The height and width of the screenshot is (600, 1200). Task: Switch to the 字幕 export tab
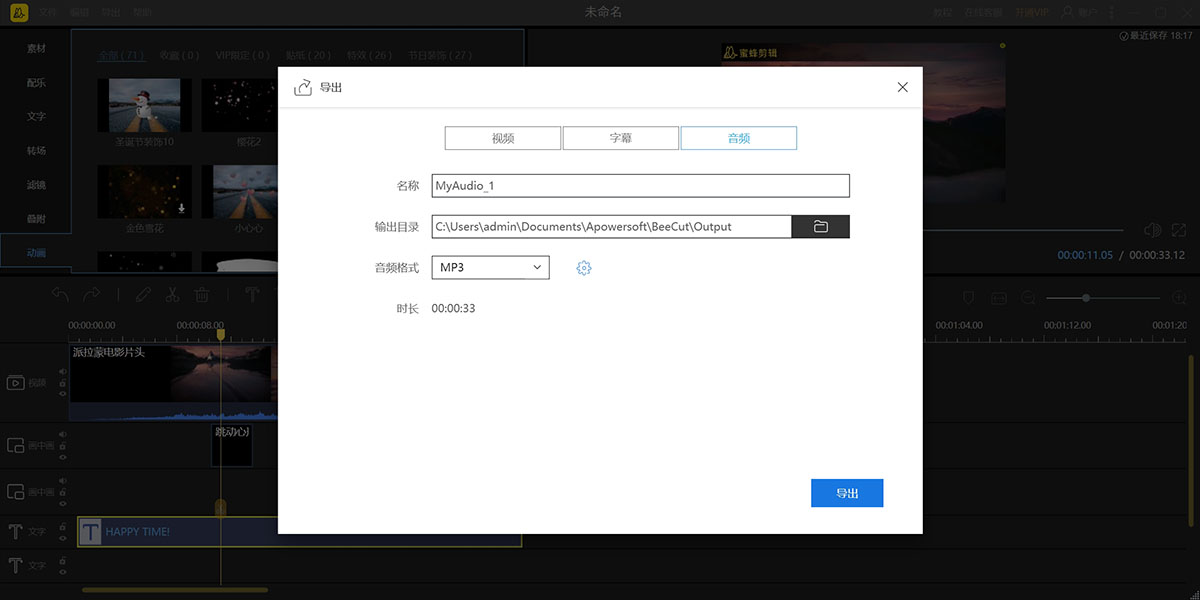[620, 139]
